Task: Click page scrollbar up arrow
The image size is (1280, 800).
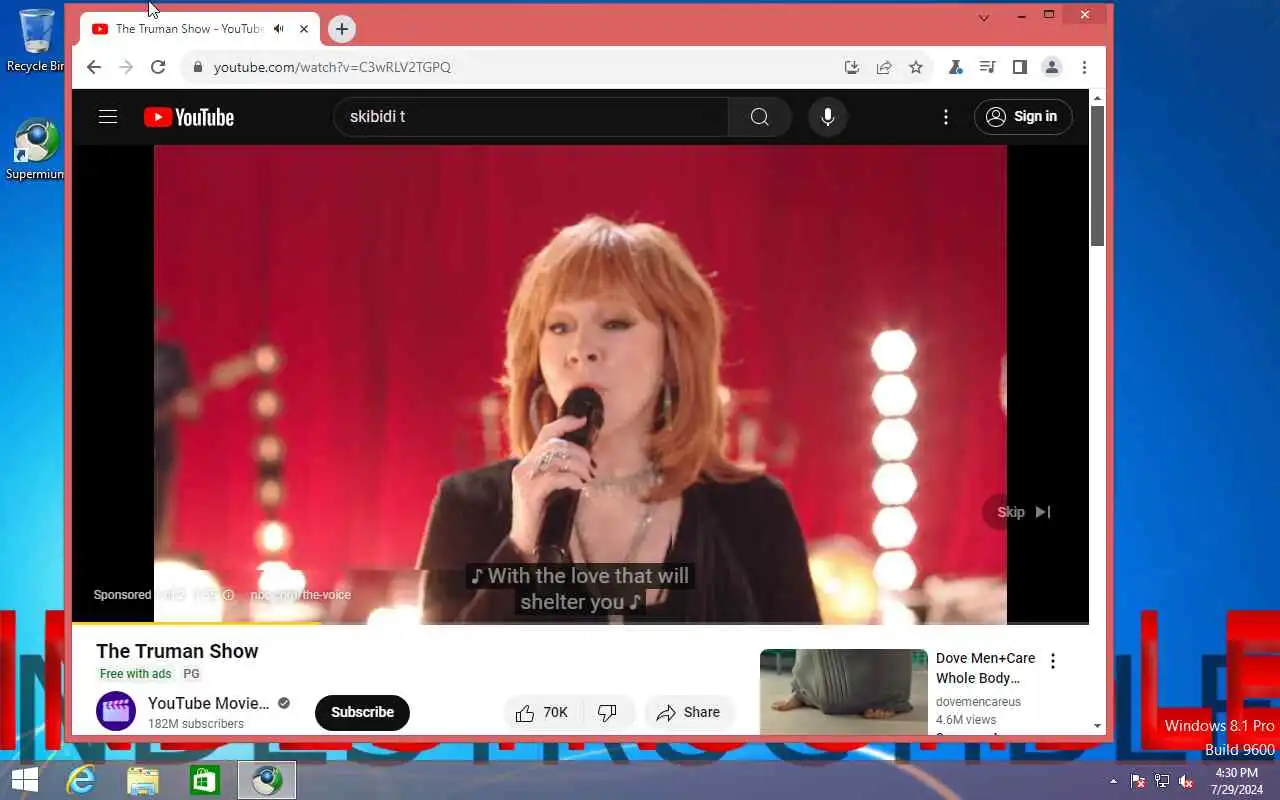Action: click(x=1097, y=98)
